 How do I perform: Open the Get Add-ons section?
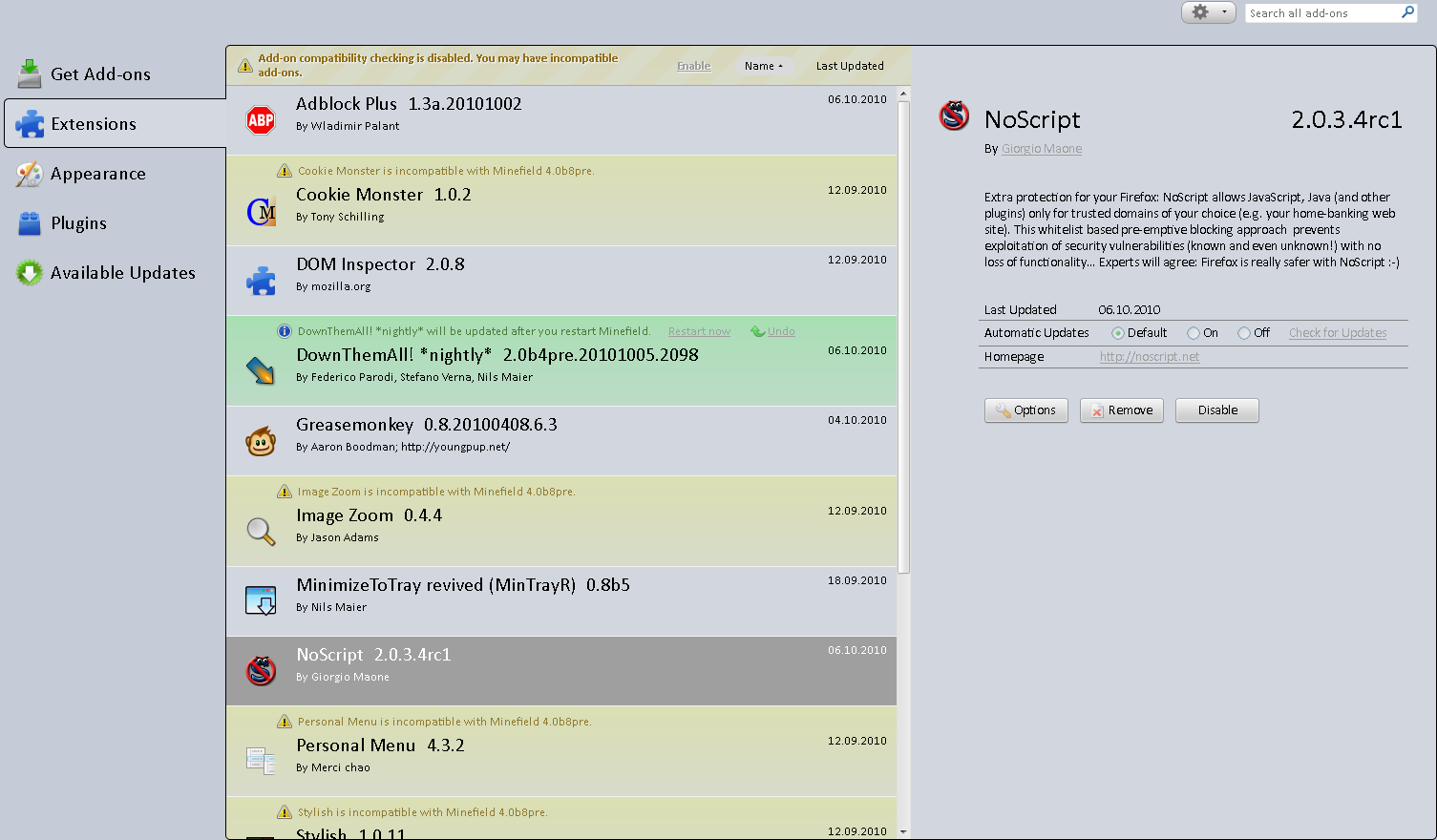(x=115, y=73)
